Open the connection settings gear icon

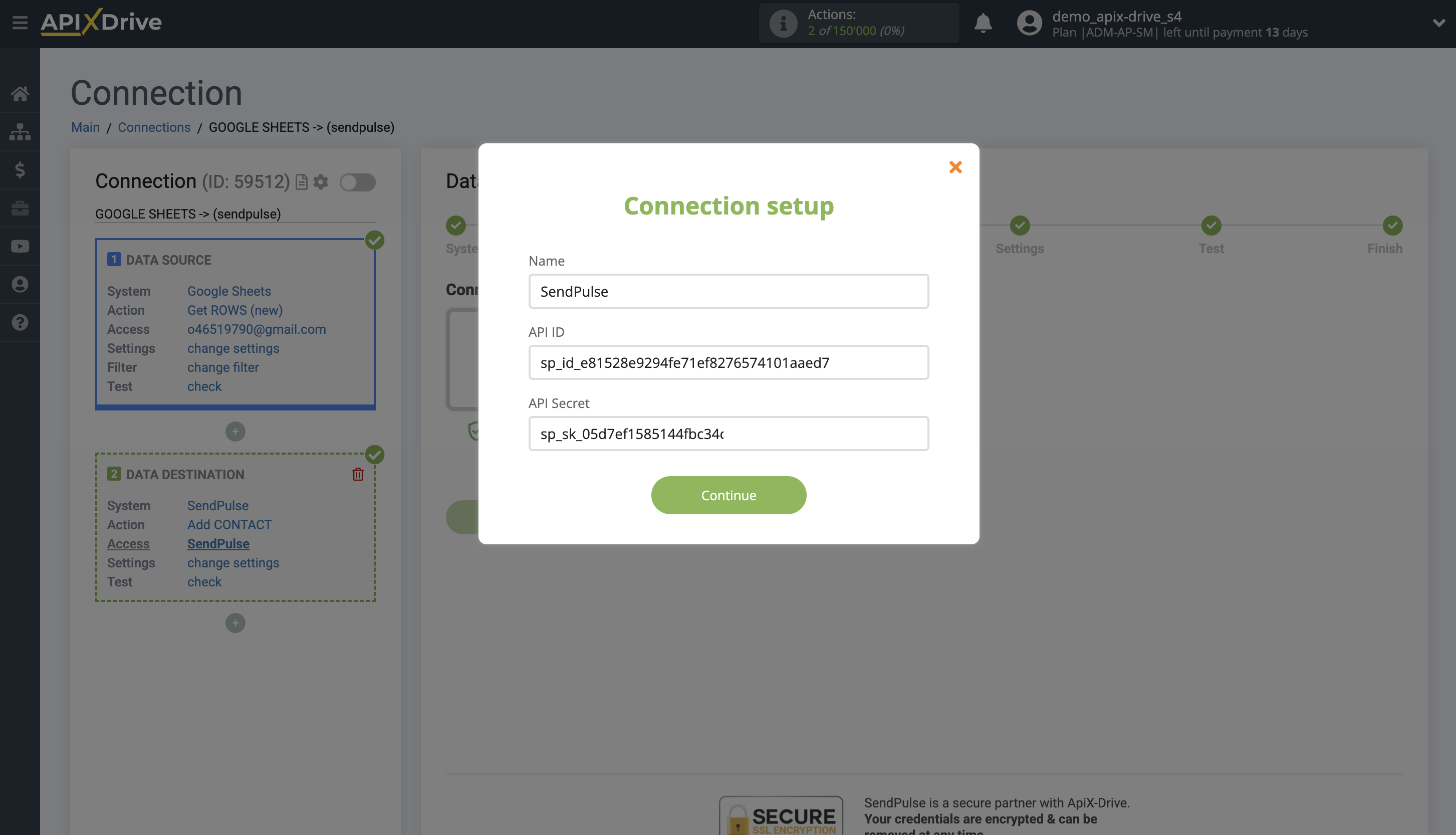(x=321, y=182)
